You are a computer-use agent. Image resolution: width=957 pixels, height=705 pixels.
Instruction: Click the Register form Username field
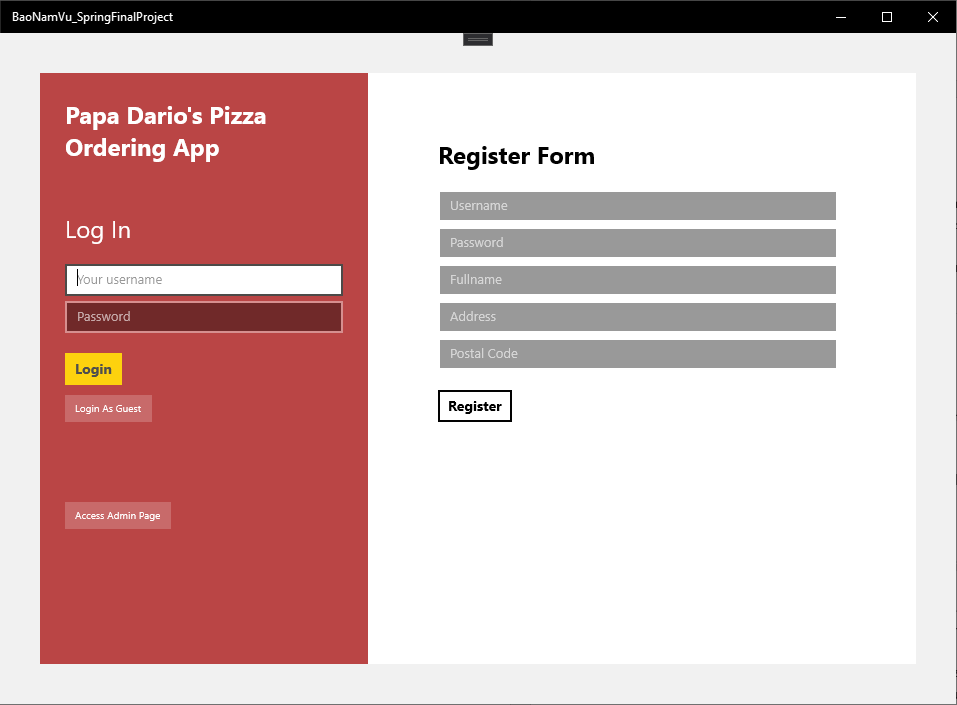click(638, 206)
